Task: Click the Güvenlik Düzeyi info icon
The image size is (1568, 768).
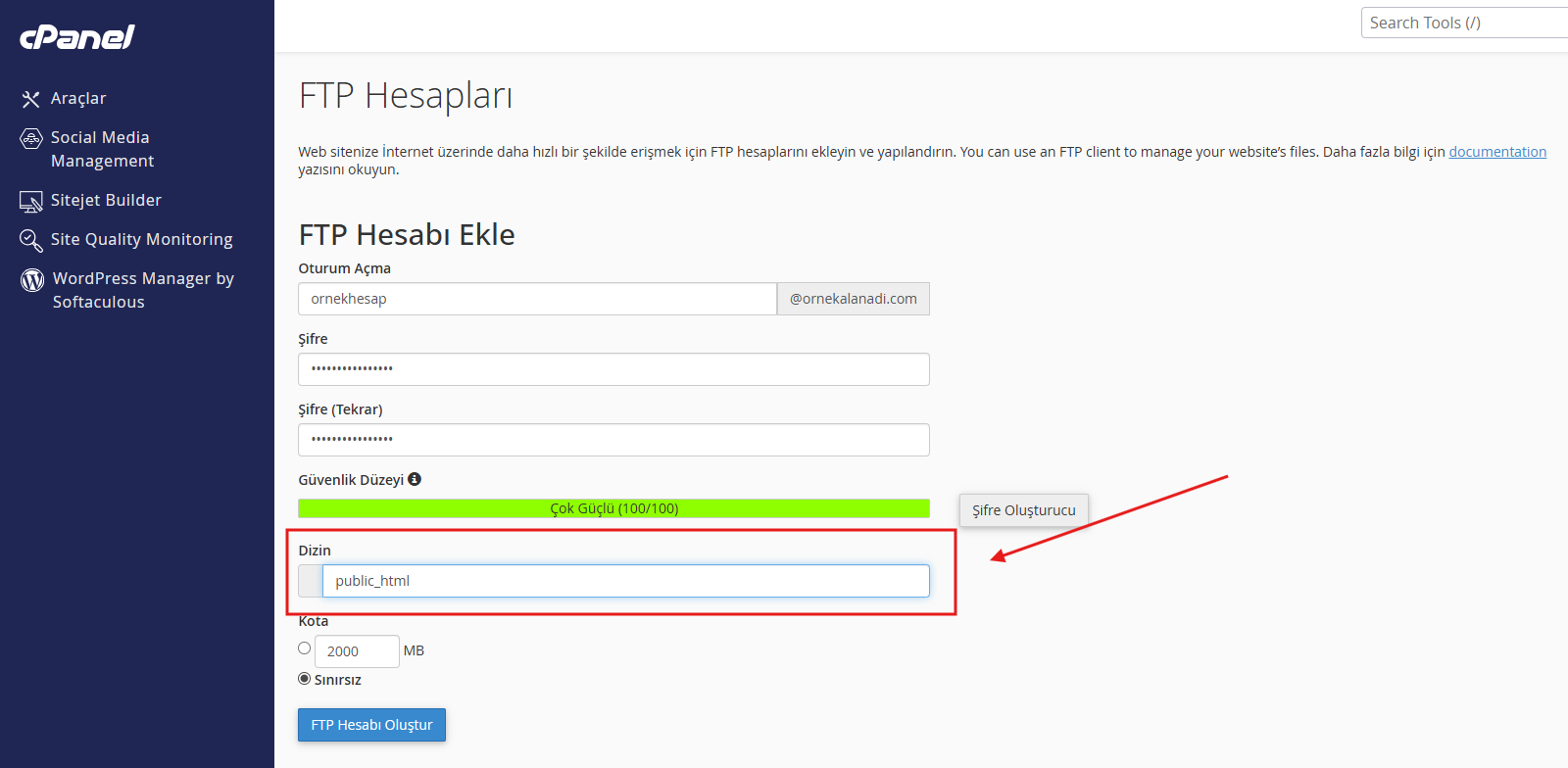Action: point(415,479)
